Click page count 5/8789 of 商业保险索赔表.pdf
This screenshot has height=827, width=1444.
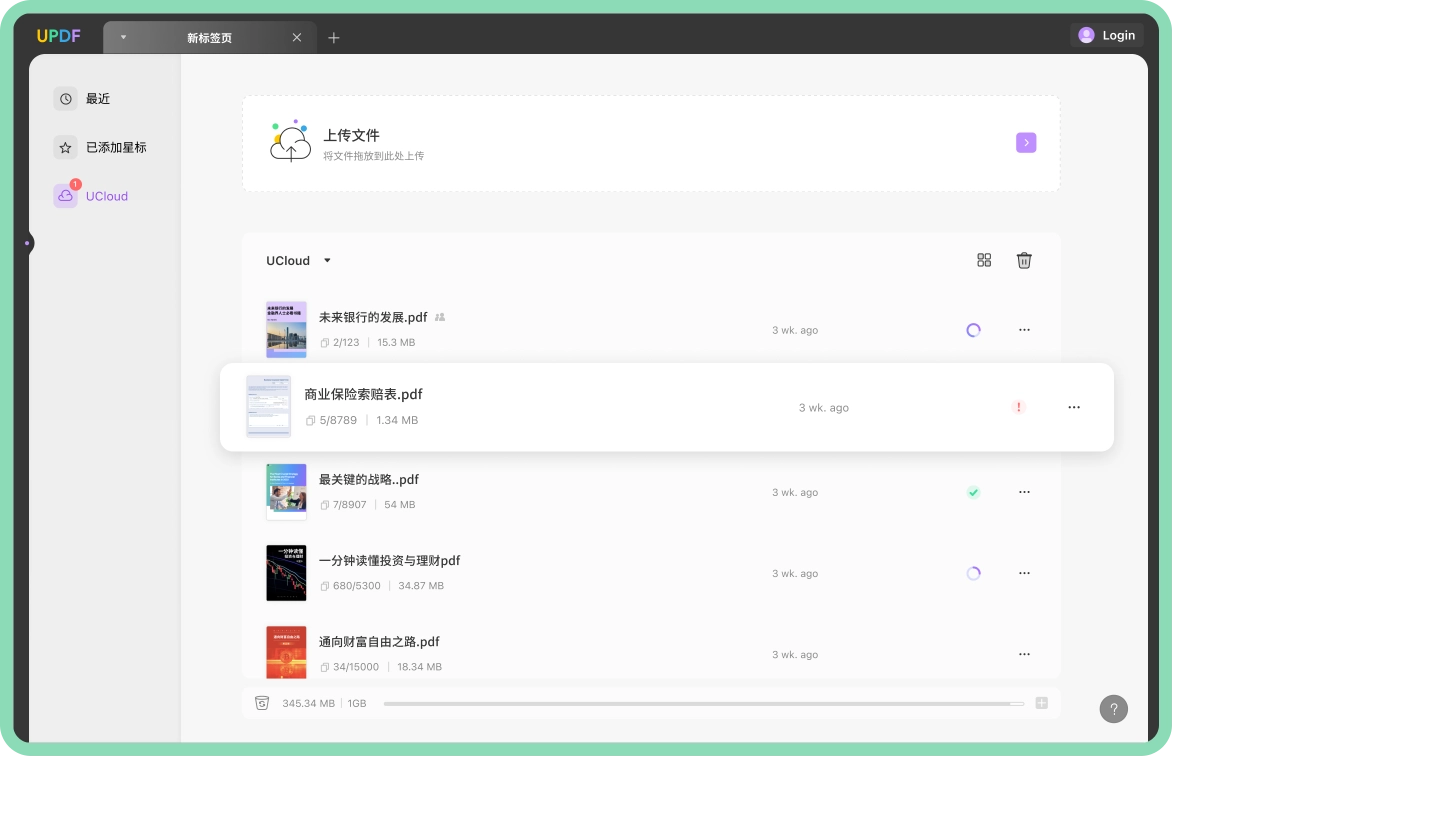tap(338, 420)
